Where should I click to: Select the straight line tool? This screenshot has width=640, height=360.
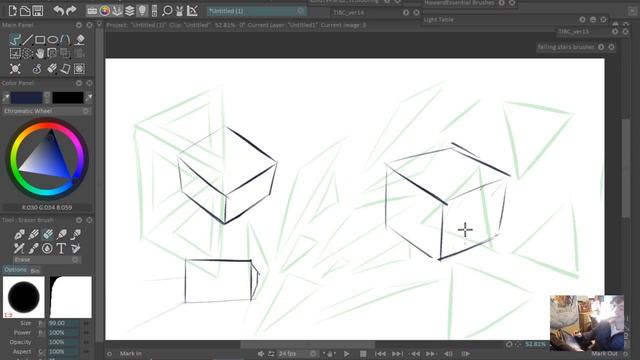(27, 40)
